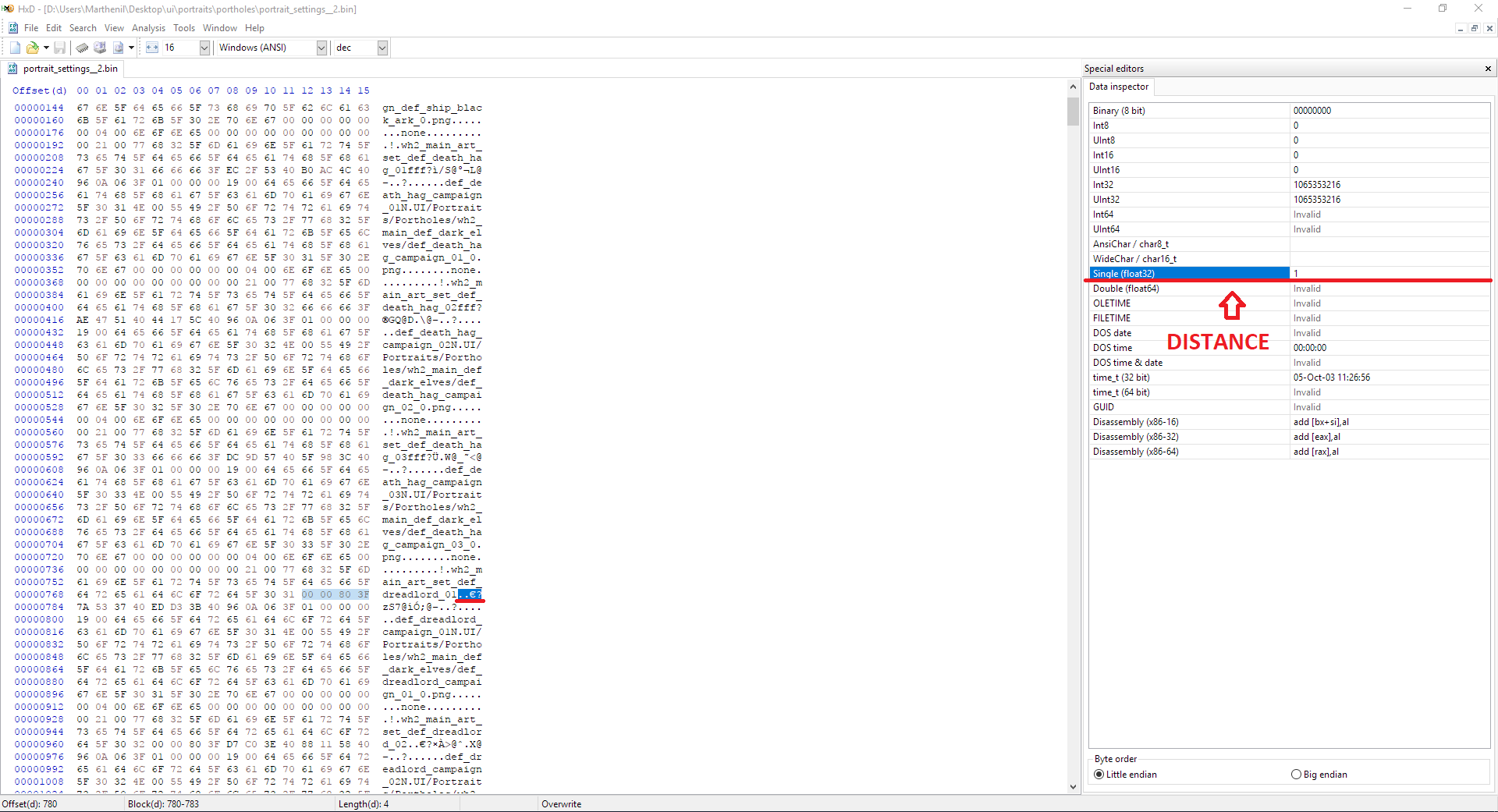Open the Window menu
The height and width of the screenshot is (812, 1498).
point(220,28)
